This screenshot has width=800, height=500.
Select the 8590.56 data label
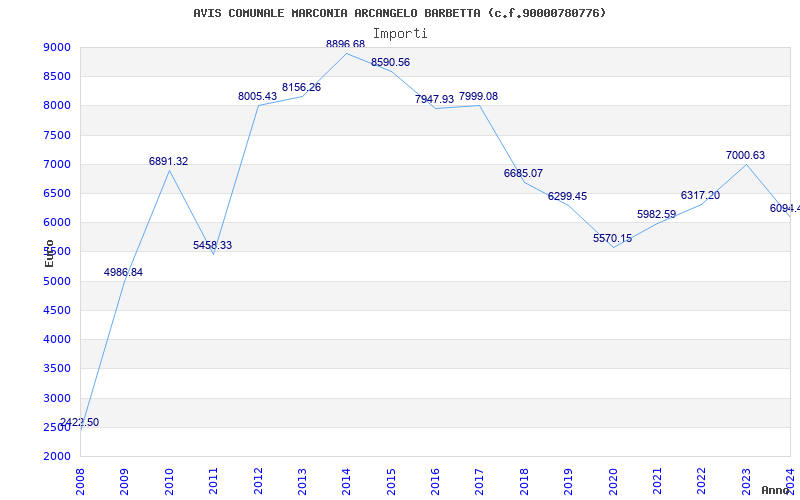click(390, 62)
